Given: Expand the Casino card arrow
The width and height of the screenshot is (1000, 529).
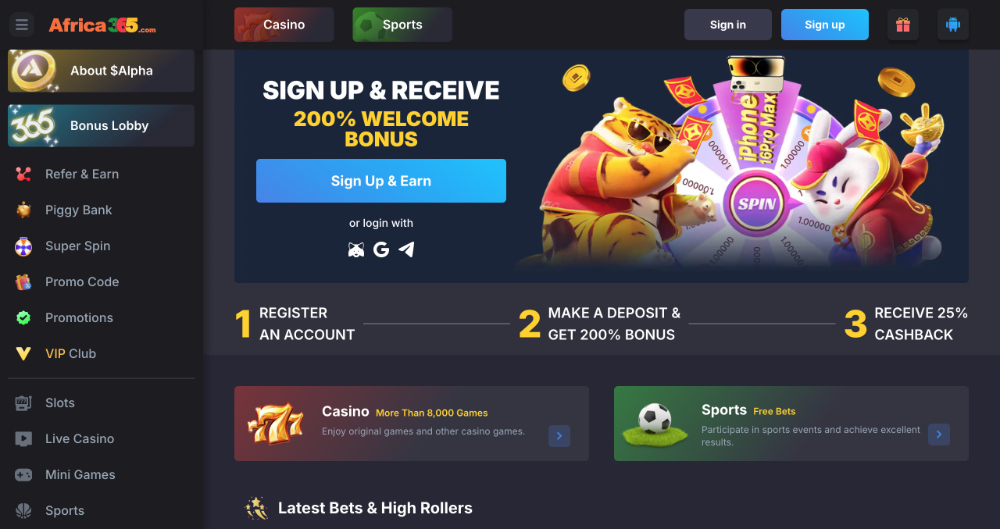Looking at the screenshot, I should tap(559, 436).
